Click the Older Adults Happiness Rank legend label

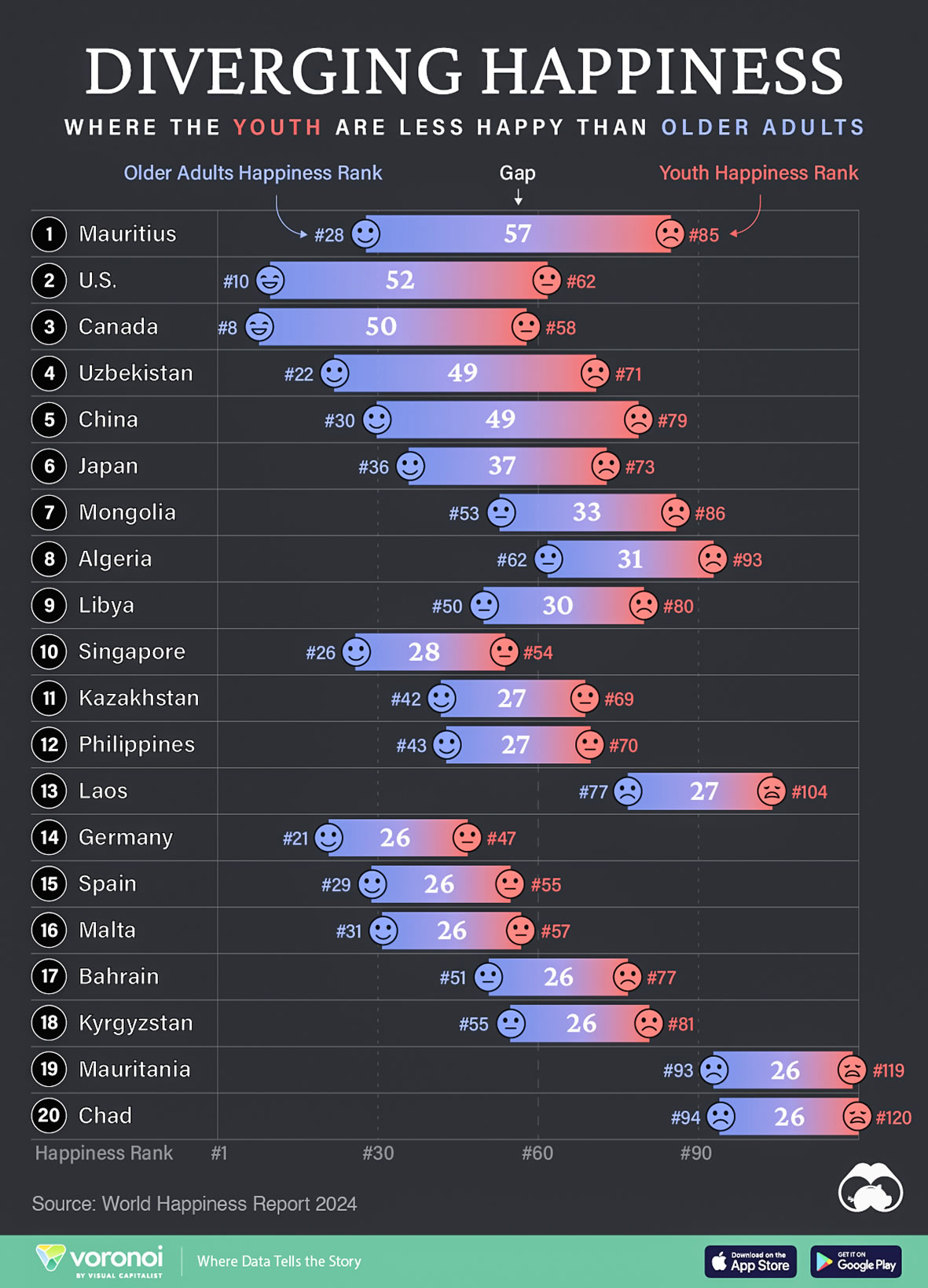(x=253, y=173)
